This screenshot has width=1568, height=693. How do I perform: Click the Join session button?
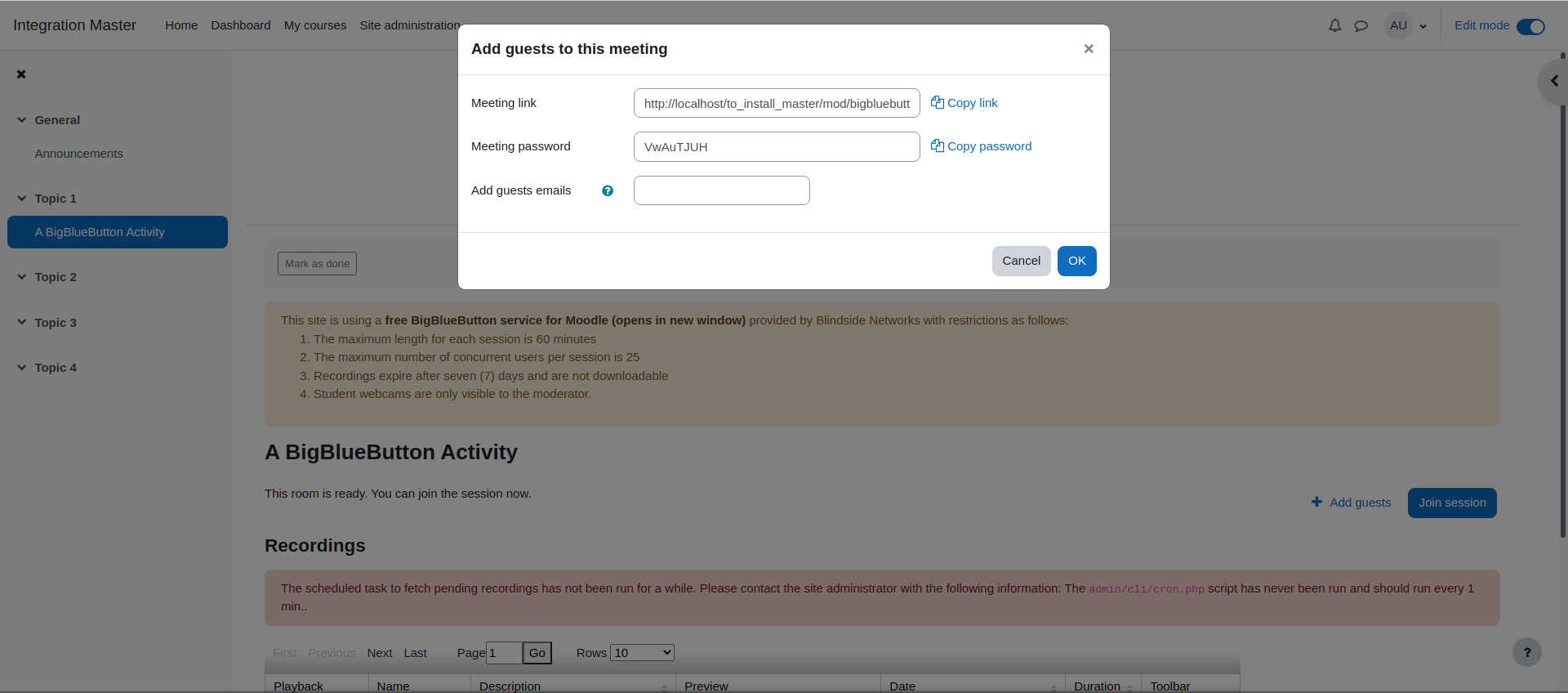[1452, 503]
